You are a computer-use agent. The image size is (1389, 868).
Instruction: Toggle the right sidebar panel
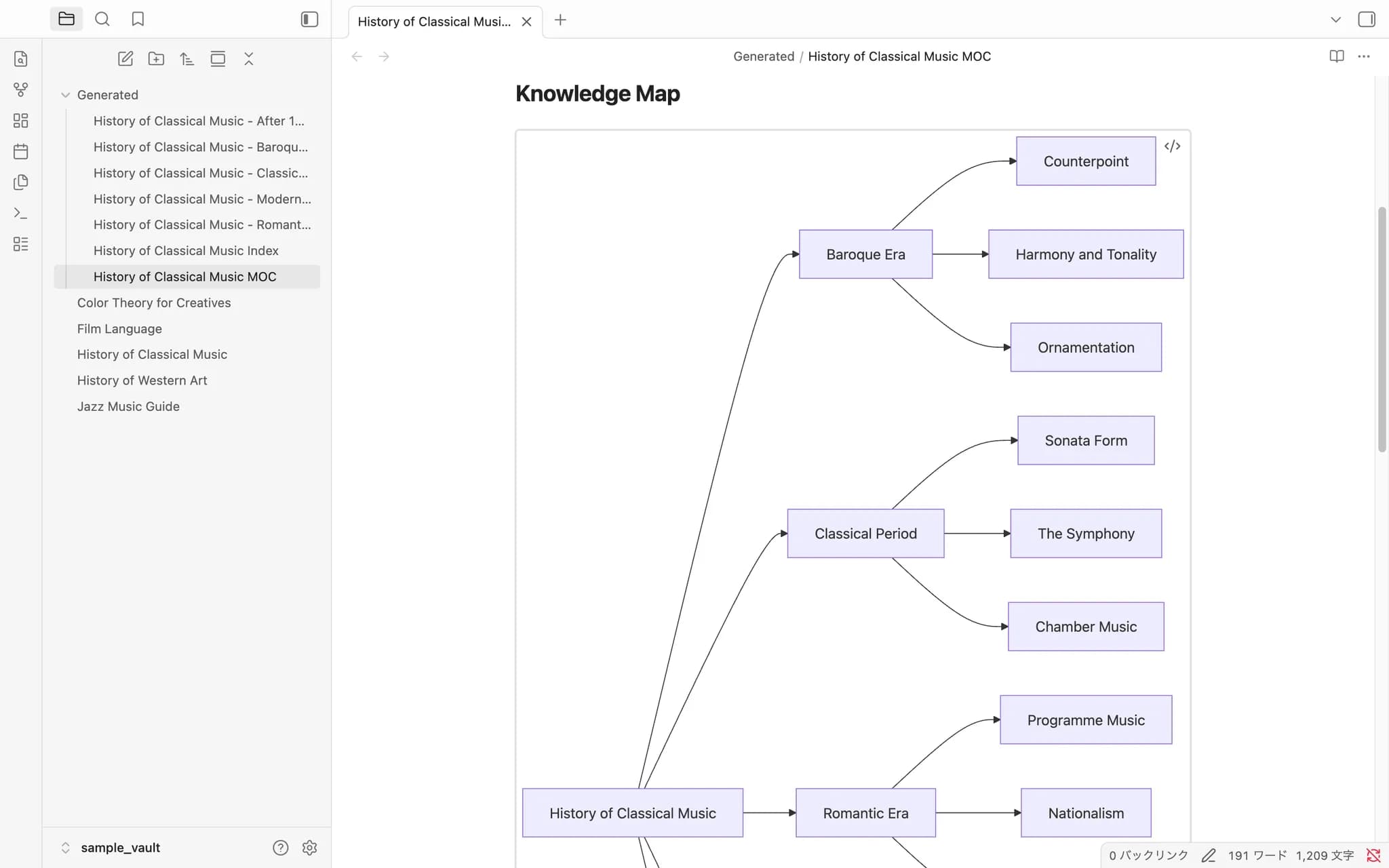1367,20
